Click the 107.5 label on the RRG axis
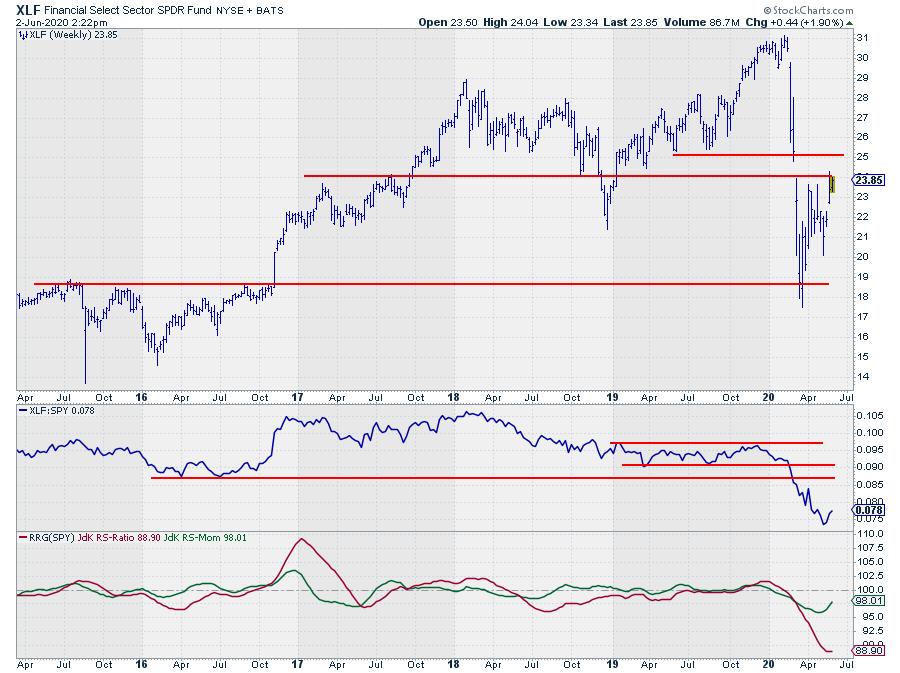 (x=870, y=547)
